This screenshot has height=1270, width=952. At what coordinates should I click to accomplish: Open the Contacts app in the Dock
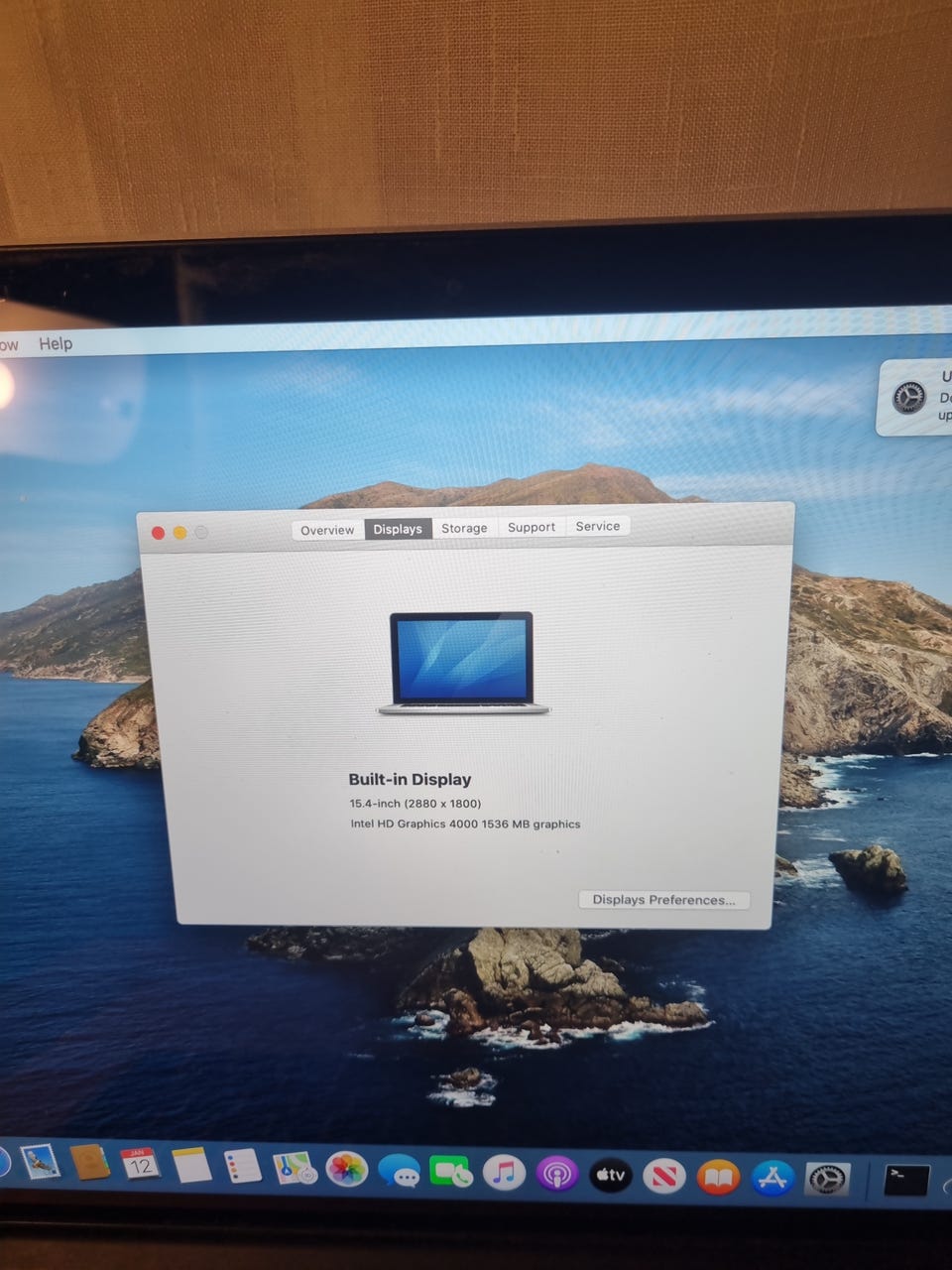(90, 1162)
